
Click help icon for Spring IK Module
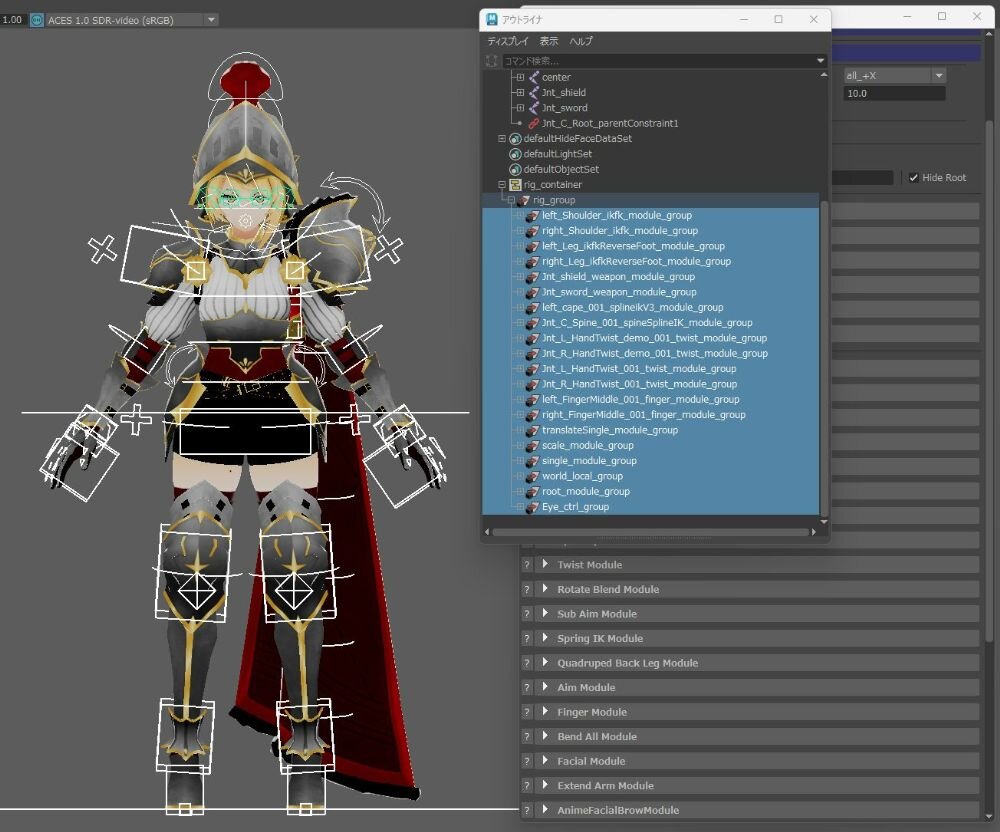point(527,639)
